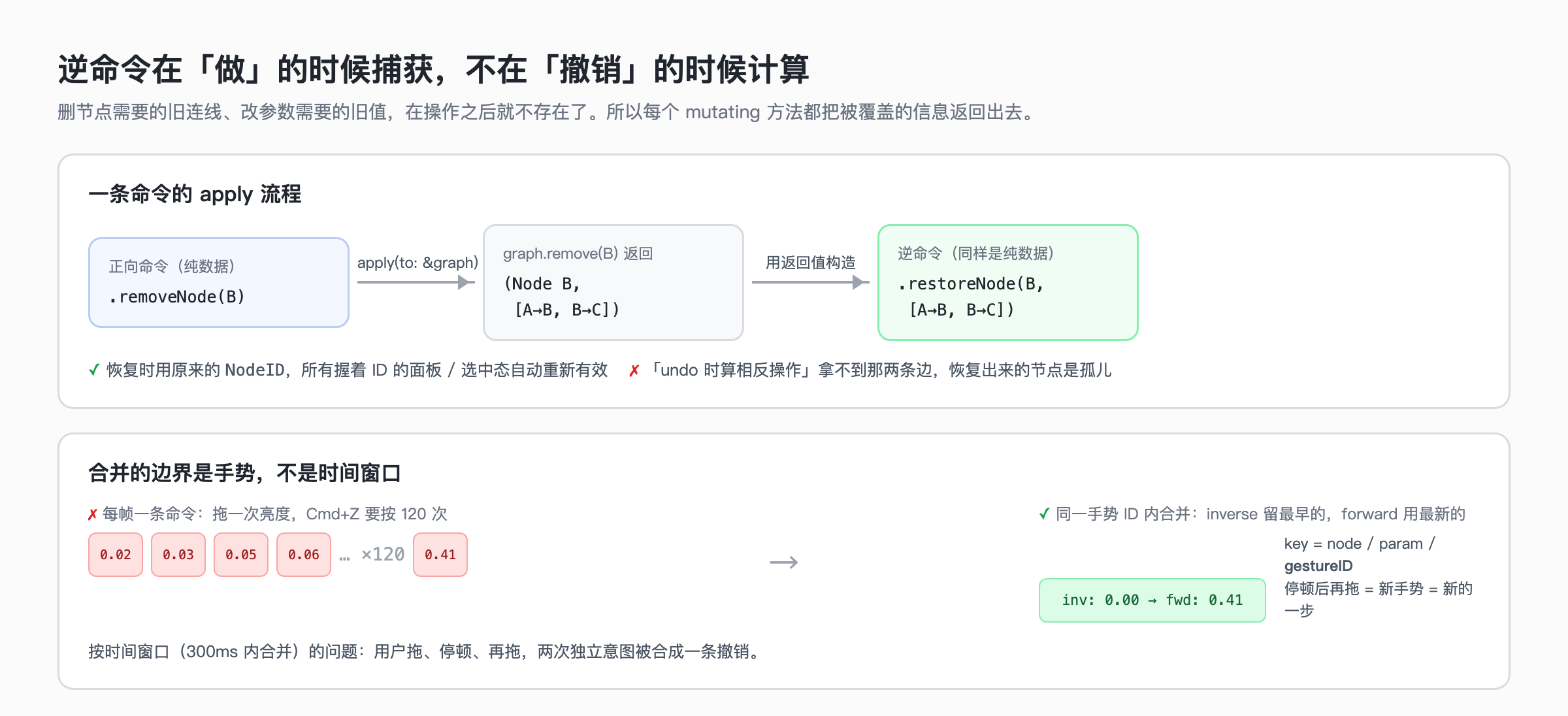Screen dimensions: 1568x716
Task: Click the red 0.02 chip
Action: click(x=116, y=555)
